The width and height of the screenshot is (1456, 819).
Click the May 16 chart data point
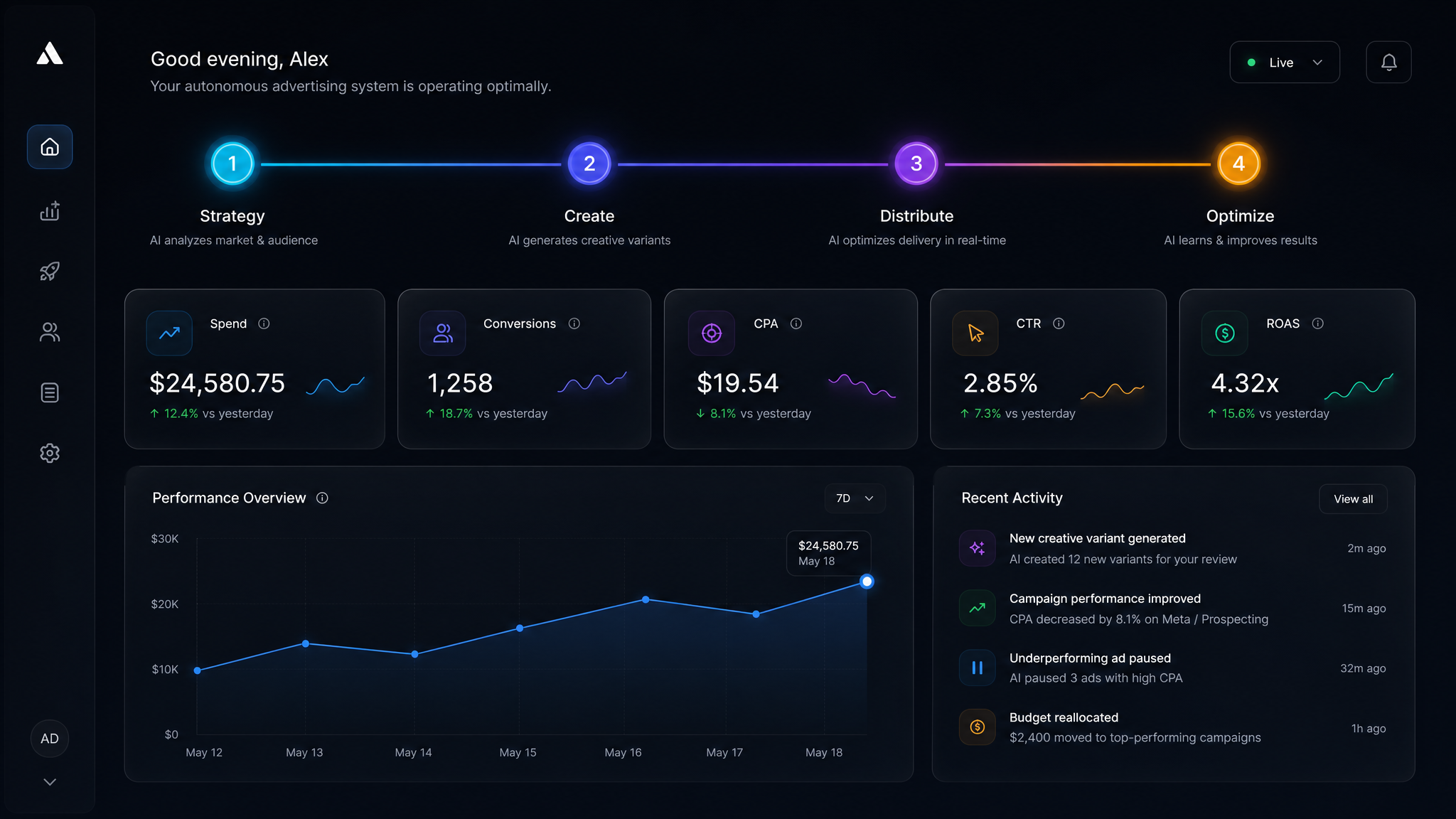tap(646, 599)
